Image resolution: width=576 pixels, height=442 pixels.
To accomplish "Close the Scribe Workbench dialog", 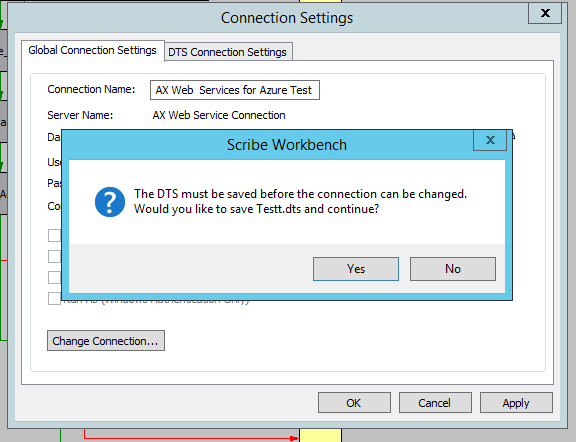I will (x=490, y=140).
